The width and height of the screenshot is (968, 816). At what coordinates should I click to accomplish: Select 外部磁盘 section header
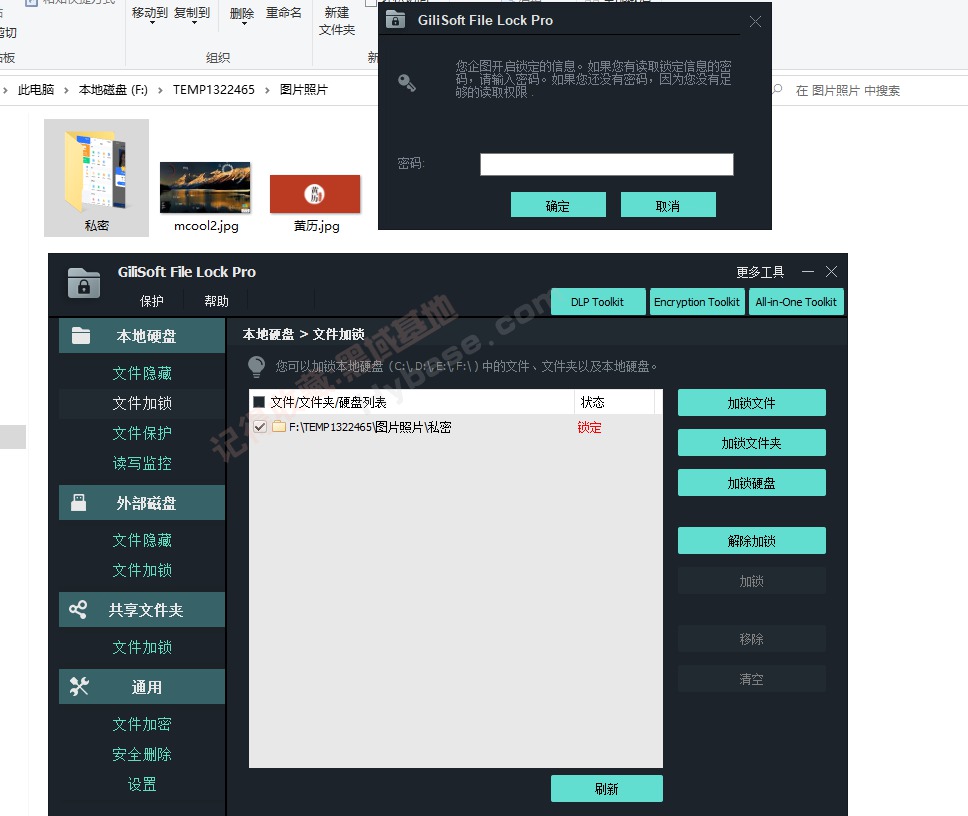point(142,502)
